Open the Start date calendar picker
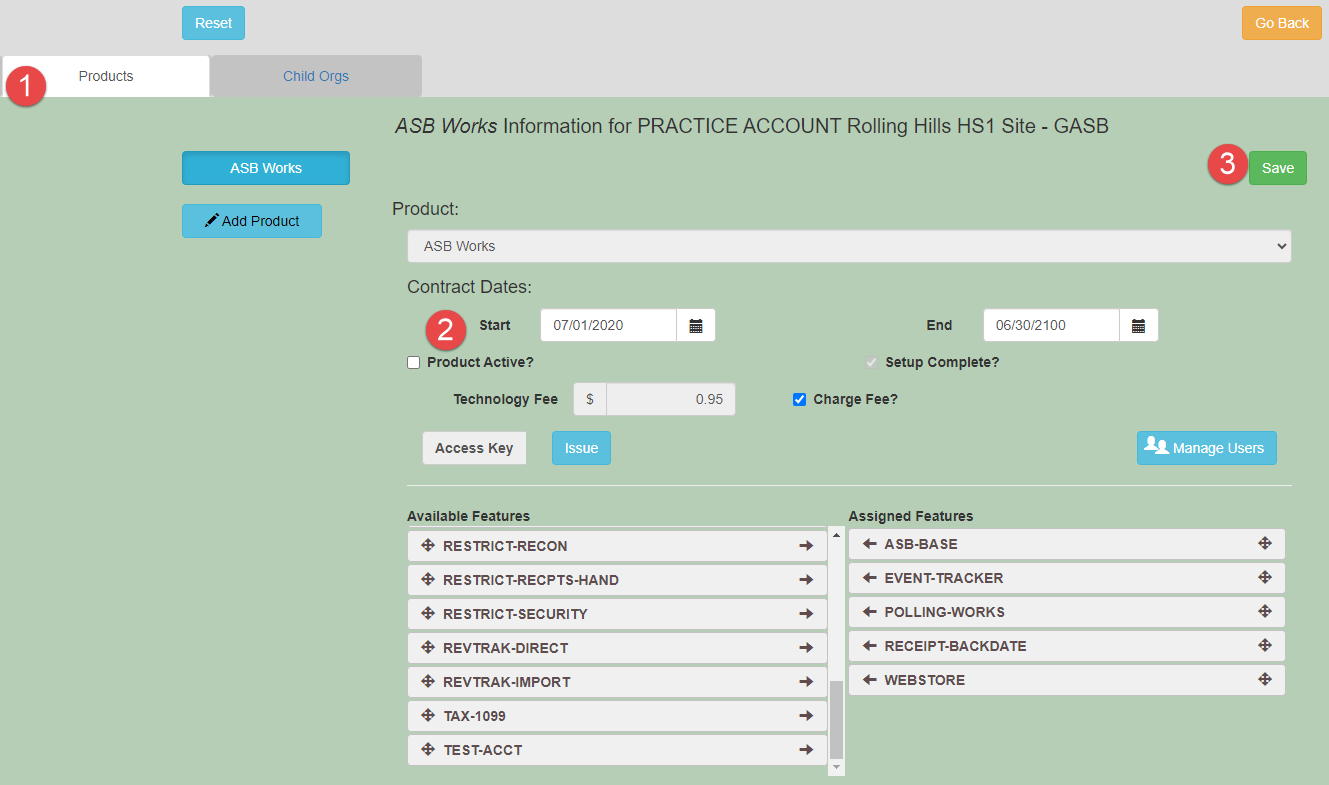 tap(696, 325)
